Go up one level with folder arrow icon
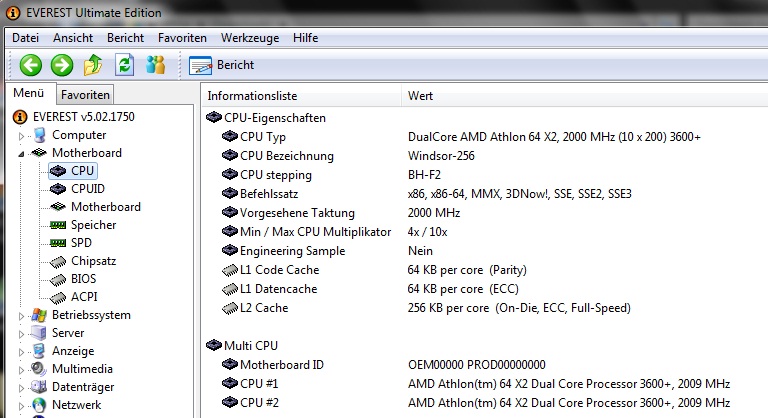Viewport: 768px width, 418px height. [93, 65]
